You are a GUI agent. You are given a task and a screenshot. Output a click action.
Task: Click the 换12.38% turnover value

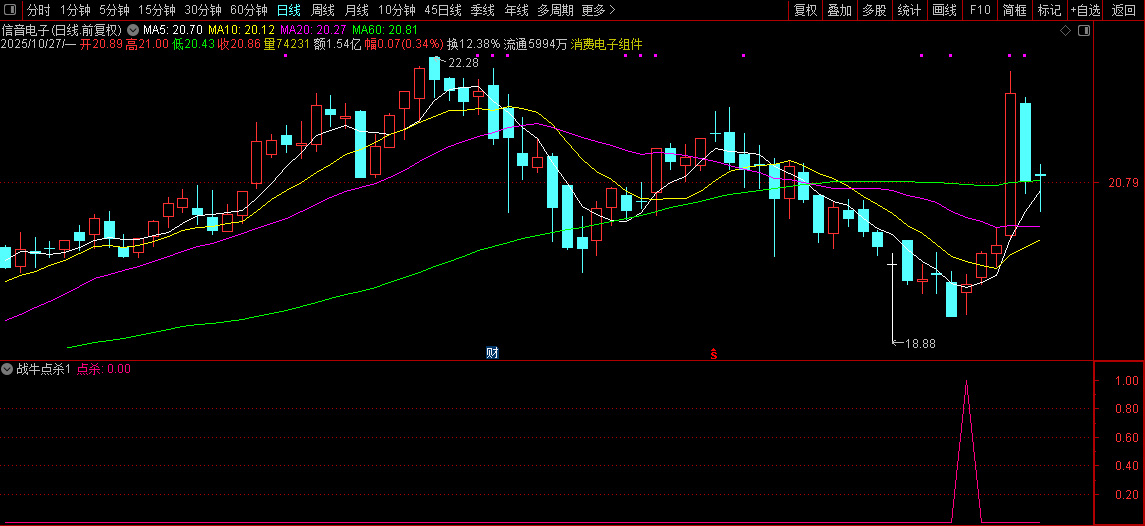tap(474, 44)
